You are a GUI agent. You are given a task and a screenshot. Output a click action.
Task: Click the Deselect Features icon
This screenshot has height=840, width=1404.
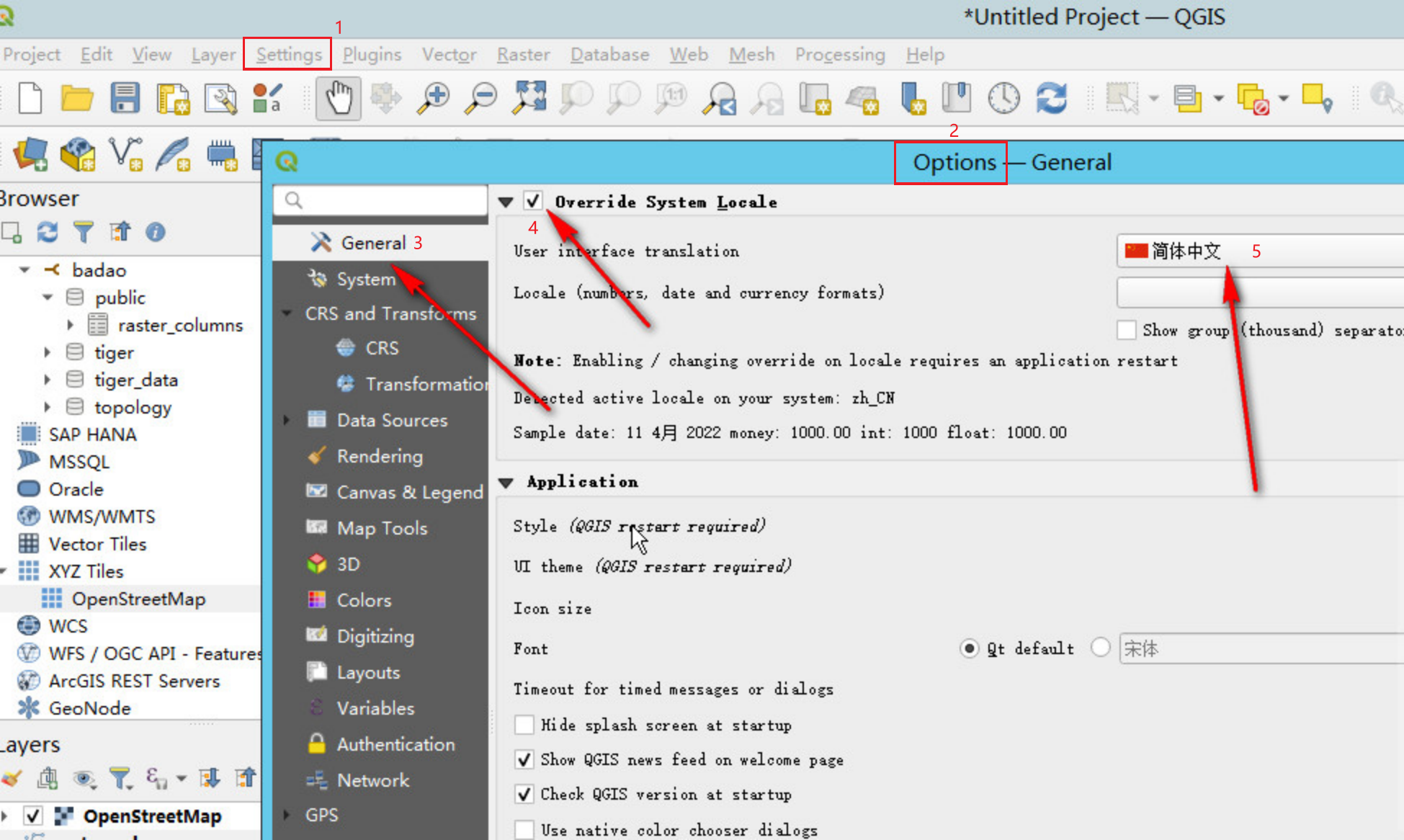(1253, 99)
